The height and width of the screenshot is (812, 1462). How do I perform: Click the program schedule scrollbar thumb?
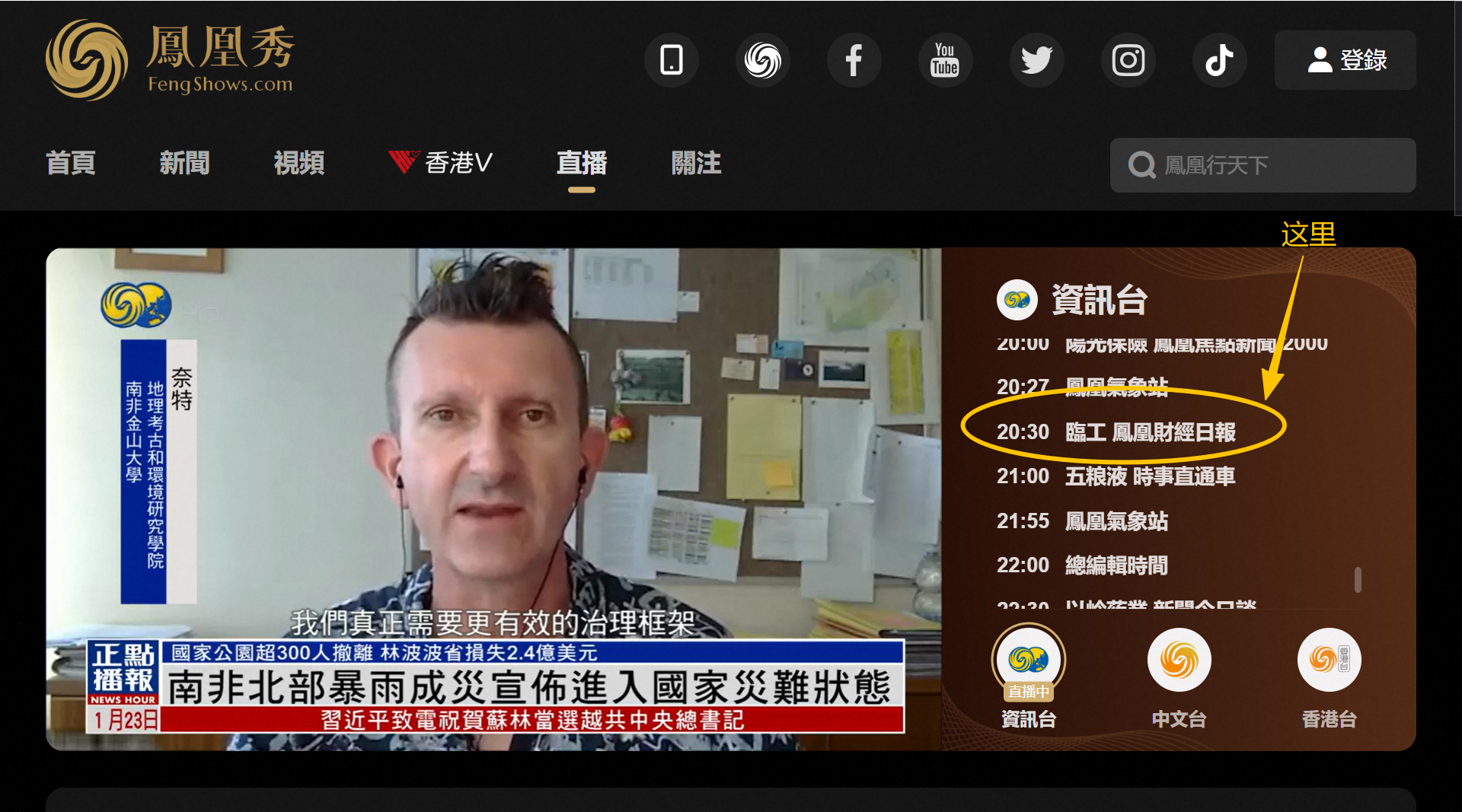coord(1358,579)
